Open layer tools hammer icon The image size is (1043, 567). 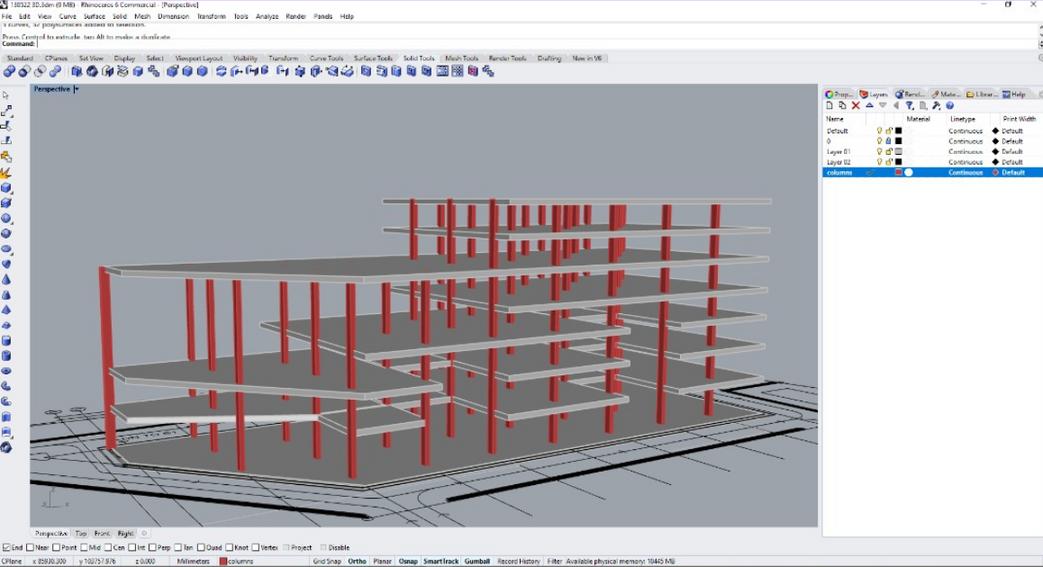(x=937, y=106)
